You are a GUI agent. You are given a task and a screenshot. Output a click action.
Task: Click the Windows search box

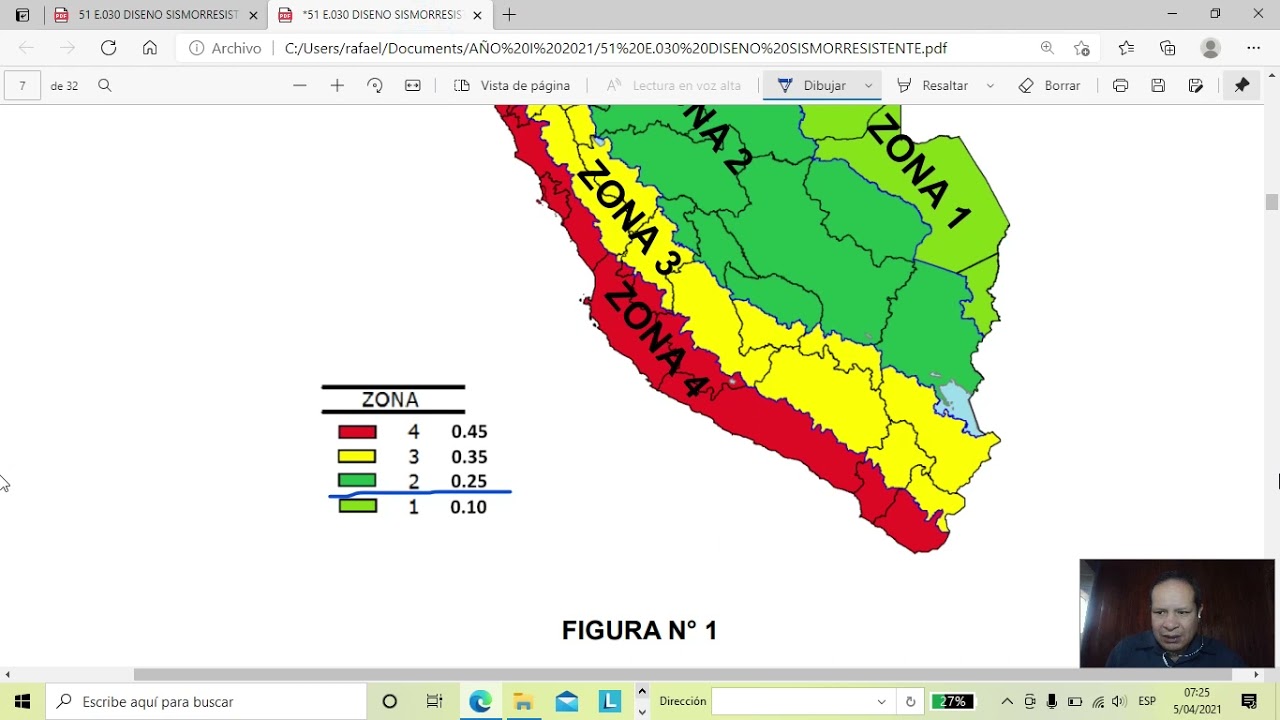pos(206,702)
